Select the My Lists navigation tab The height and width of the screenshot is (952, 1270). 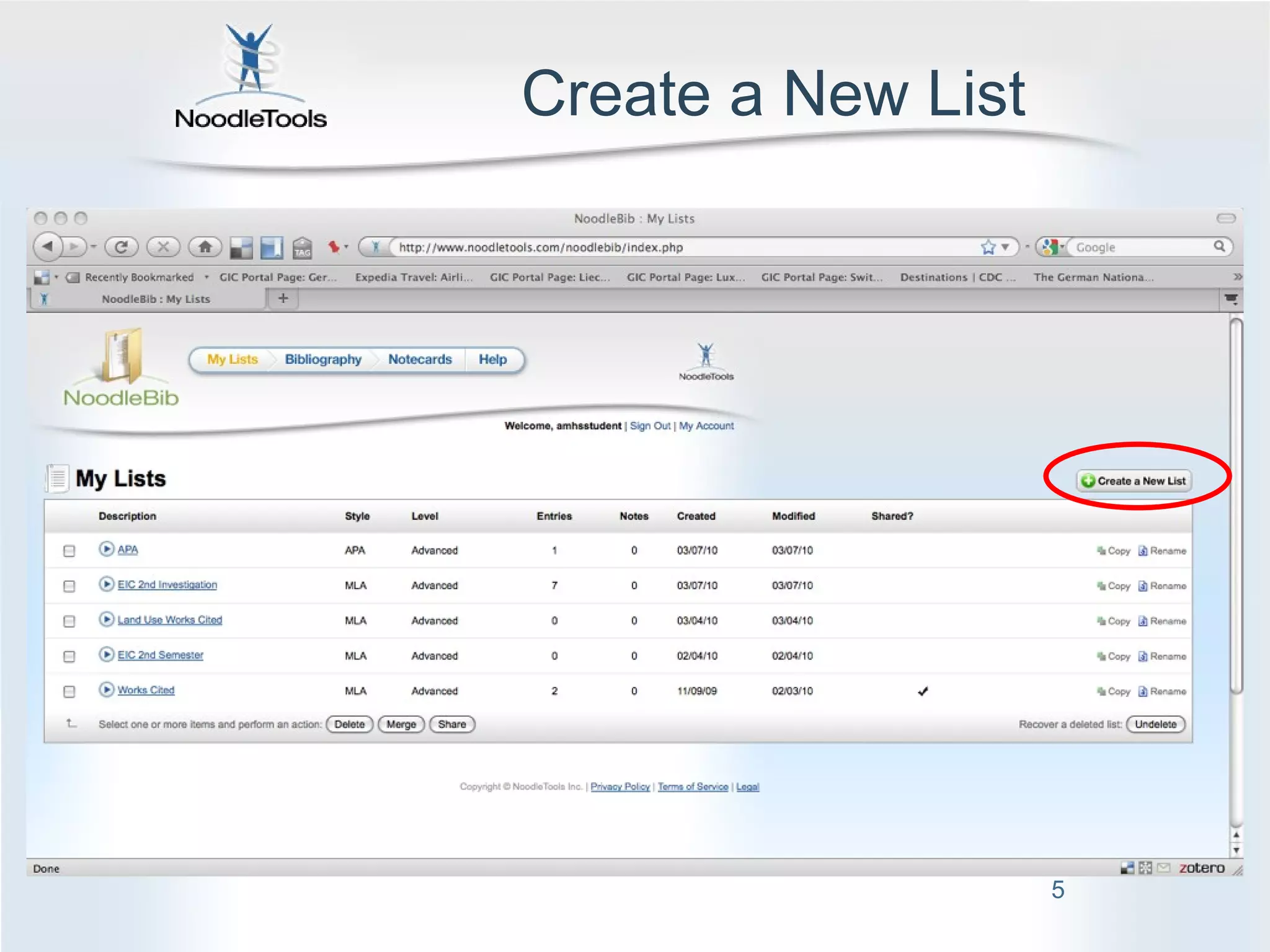[x=232, y=359]
